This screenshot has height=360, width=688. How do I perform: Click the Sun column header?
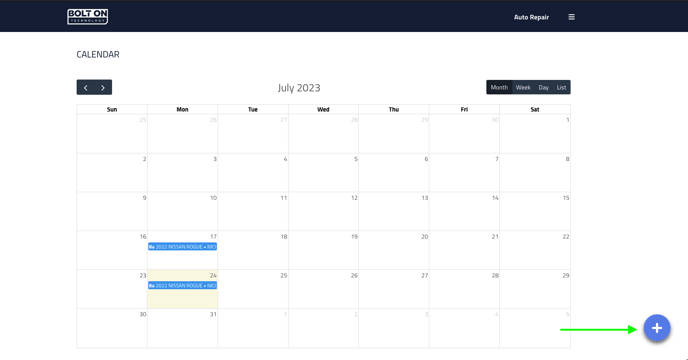click(112, 109)
